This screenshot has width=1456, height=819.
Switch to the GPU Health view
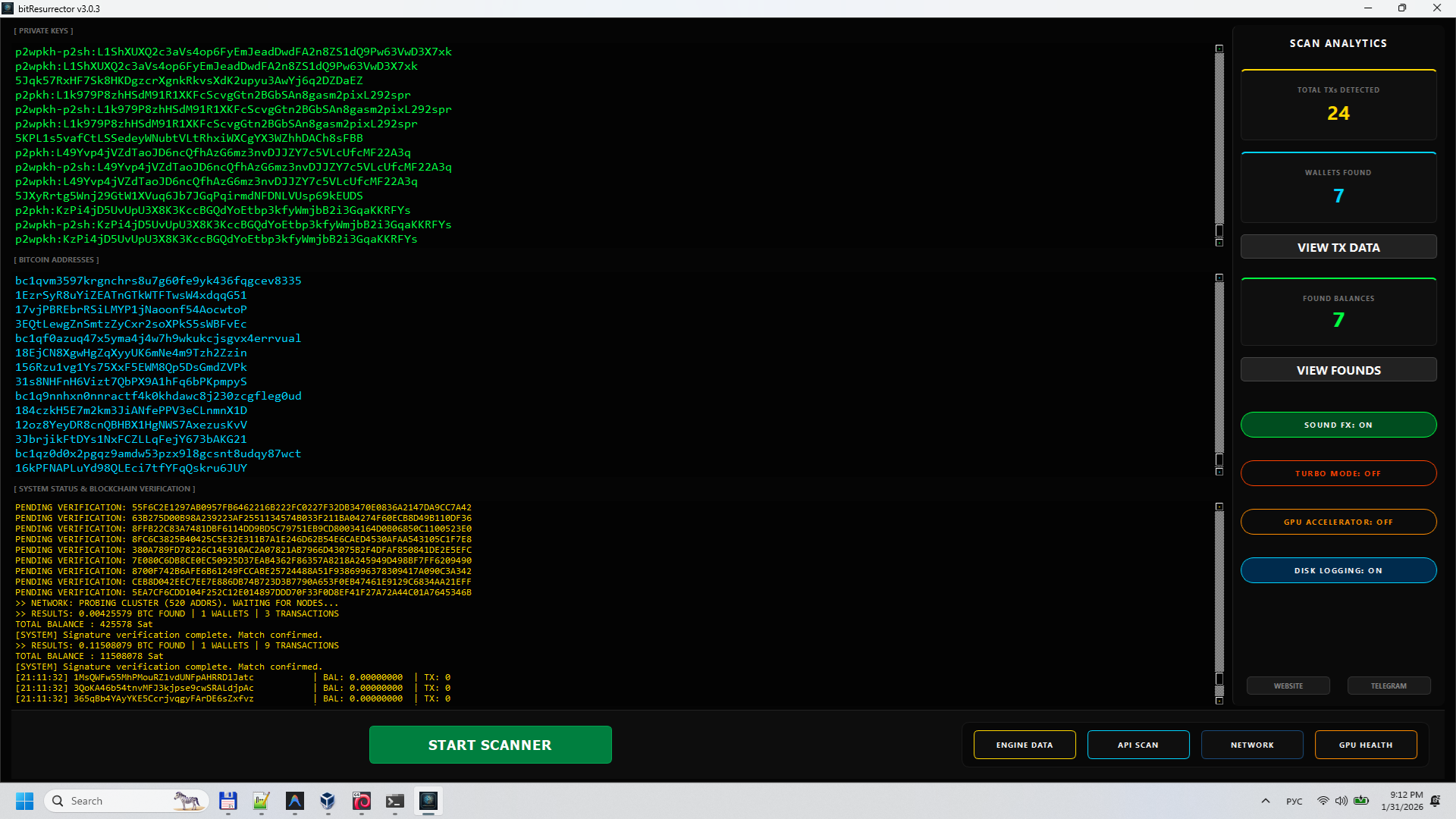tap(1365, 745)
